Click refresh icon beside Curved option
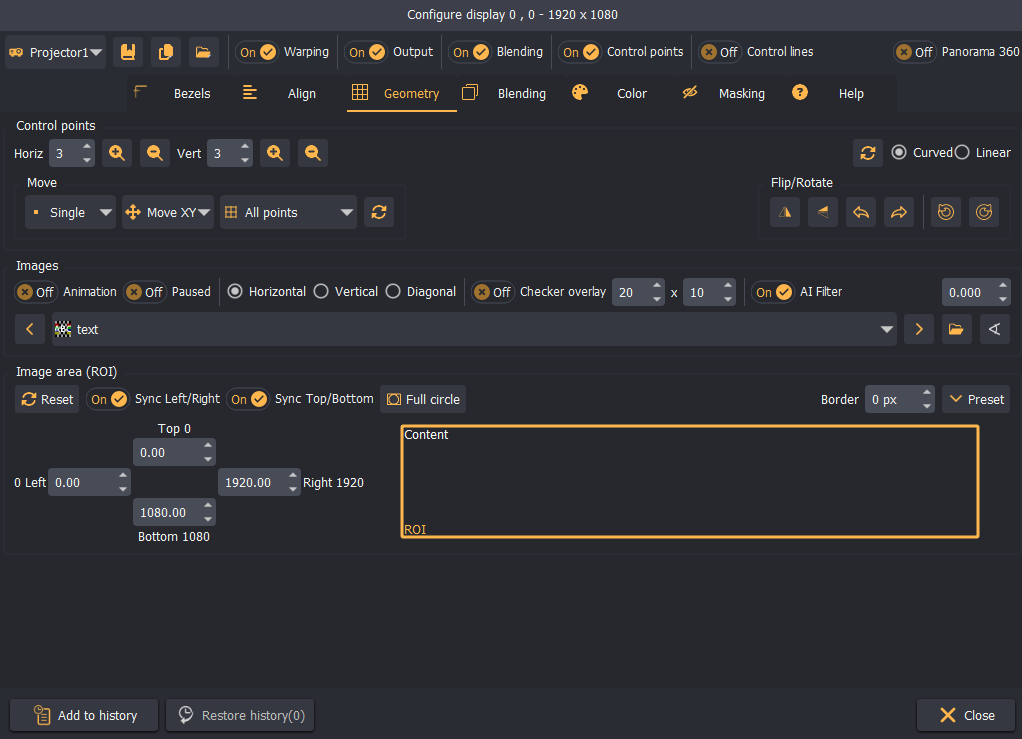This screenshot has width=1022, height=739. 868,153
